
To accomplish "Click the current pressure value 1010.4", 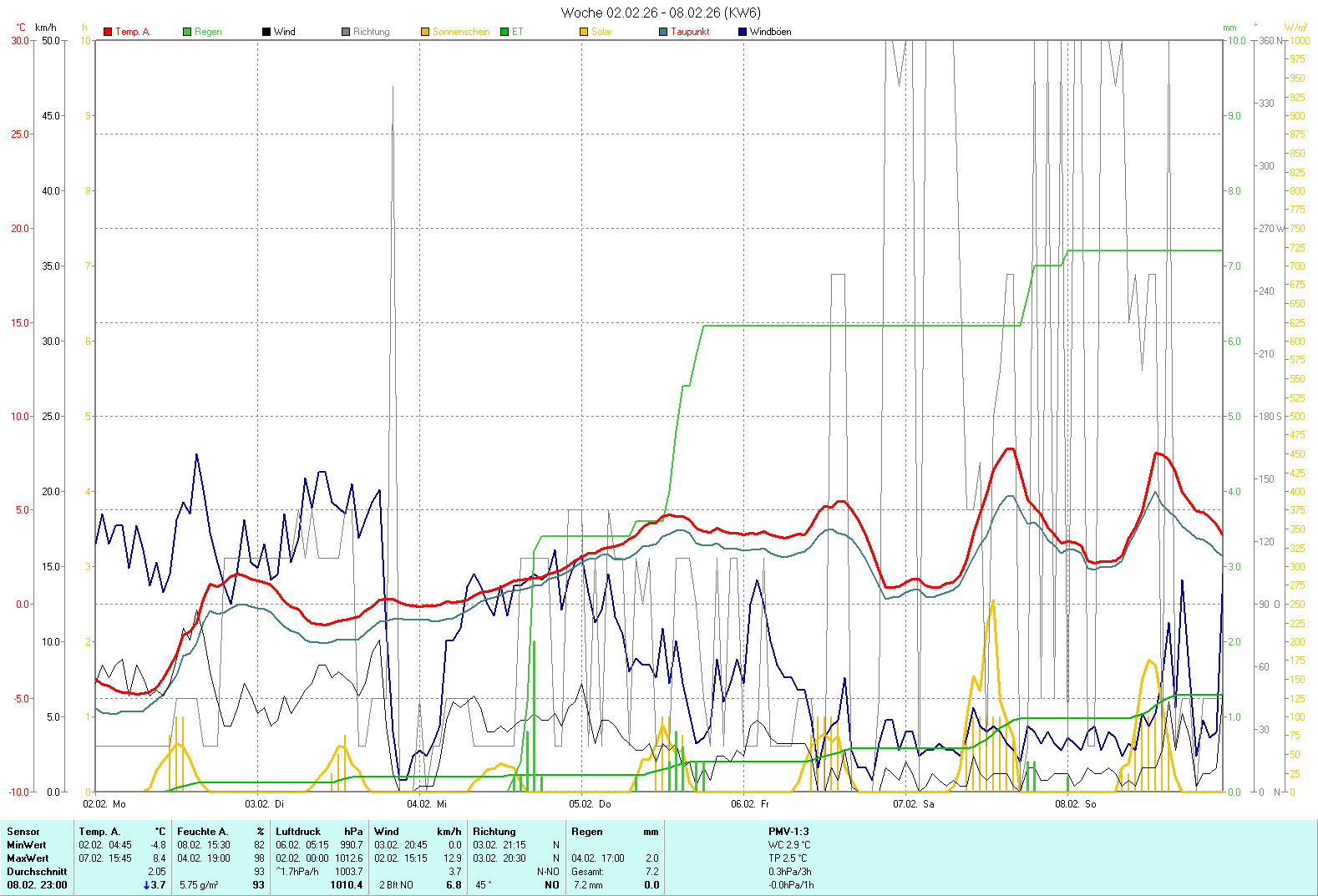I will click(x=347, y=885).
